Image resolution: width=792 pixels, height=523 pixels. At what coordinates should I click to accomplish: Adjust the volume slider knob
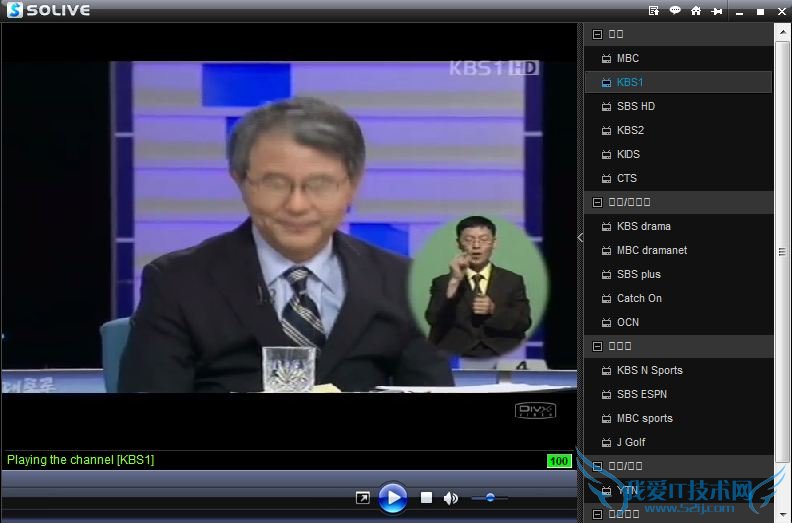489,497
